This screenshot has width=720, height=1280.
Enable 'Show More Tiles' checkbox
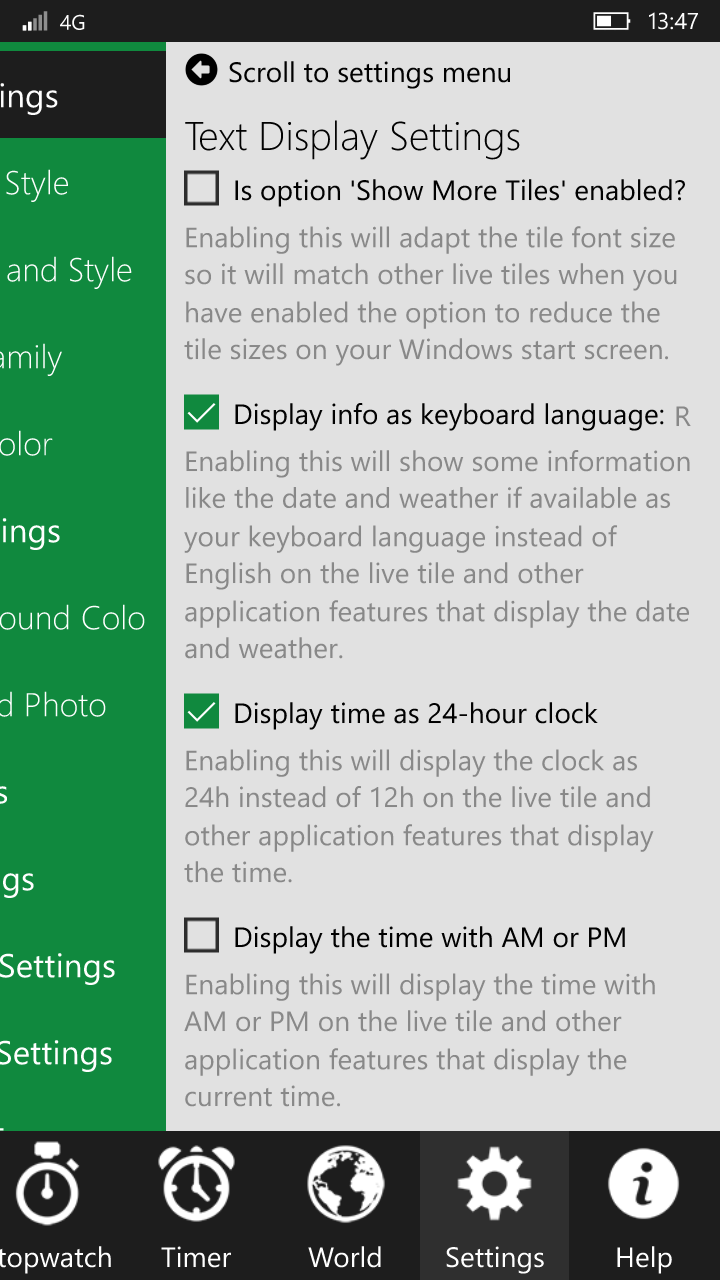click(x=201, y=188)
